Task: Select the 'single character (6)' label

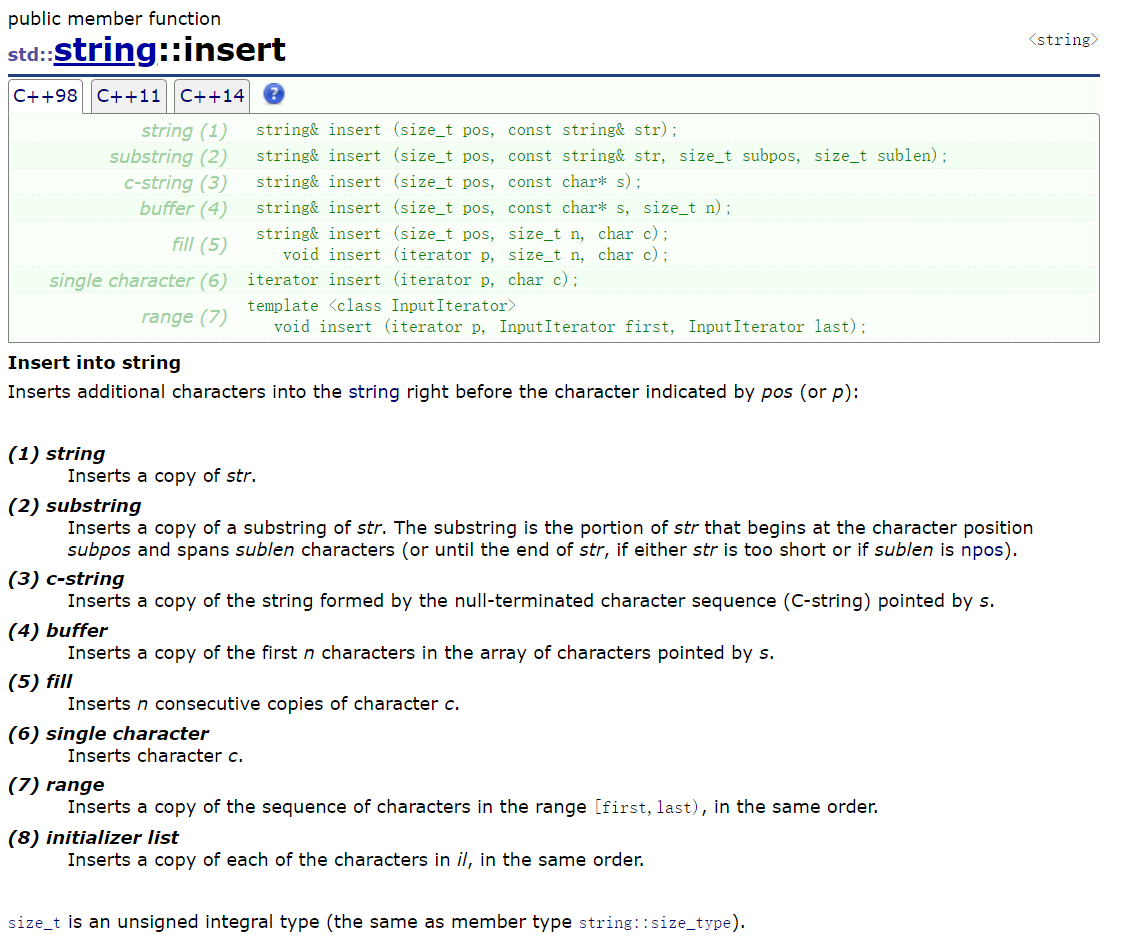Action: (x=138, y=280)
